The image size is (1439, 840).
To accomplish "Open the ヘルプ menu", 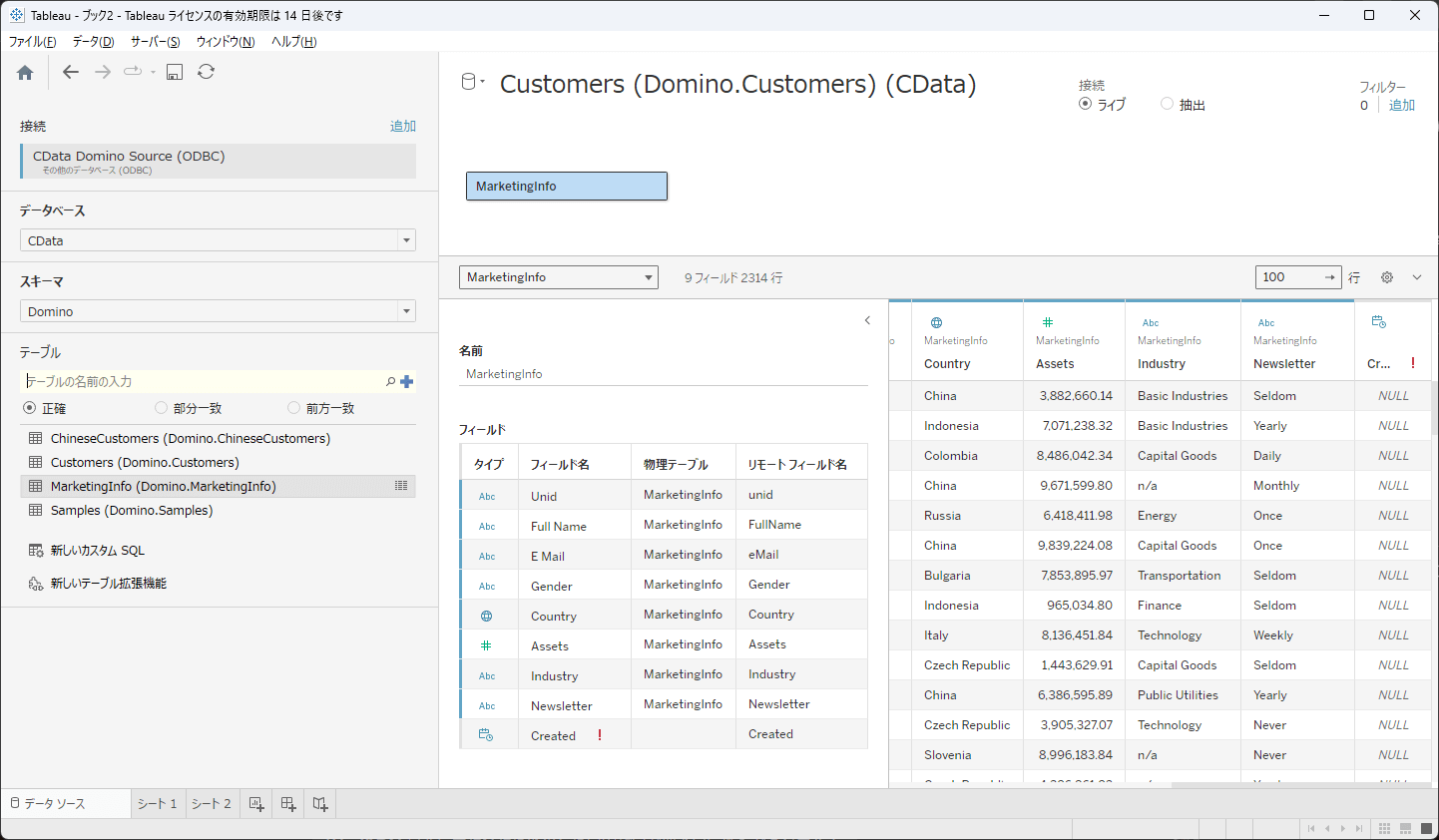I will [x=294, y=42].
